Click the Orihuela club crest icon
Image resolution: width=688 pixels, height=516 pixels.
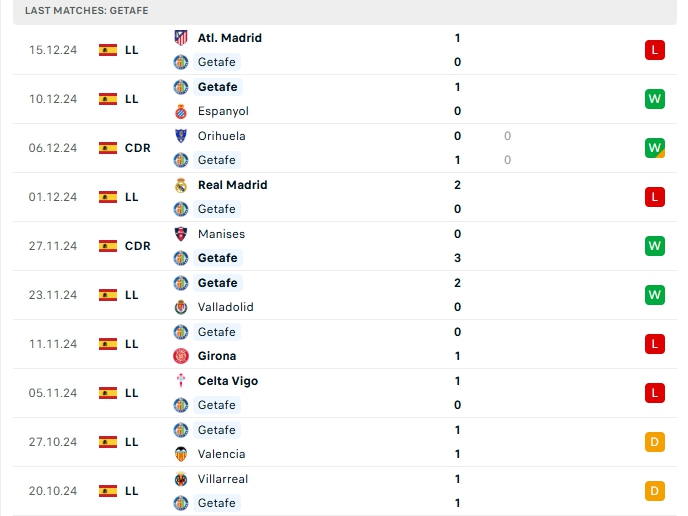[x=181, y=136]
